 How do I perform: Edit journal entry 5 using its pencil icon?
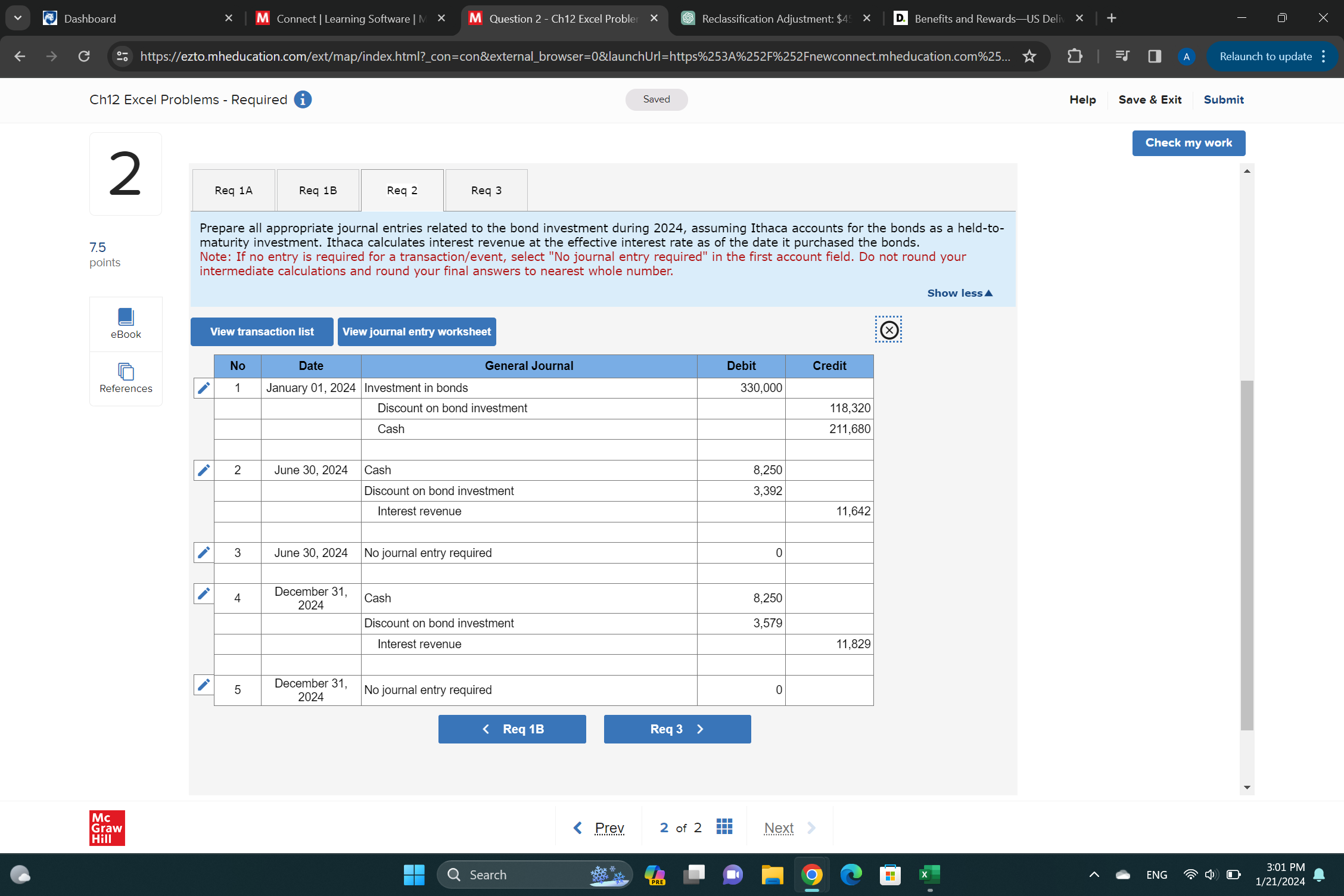[203, 685]
